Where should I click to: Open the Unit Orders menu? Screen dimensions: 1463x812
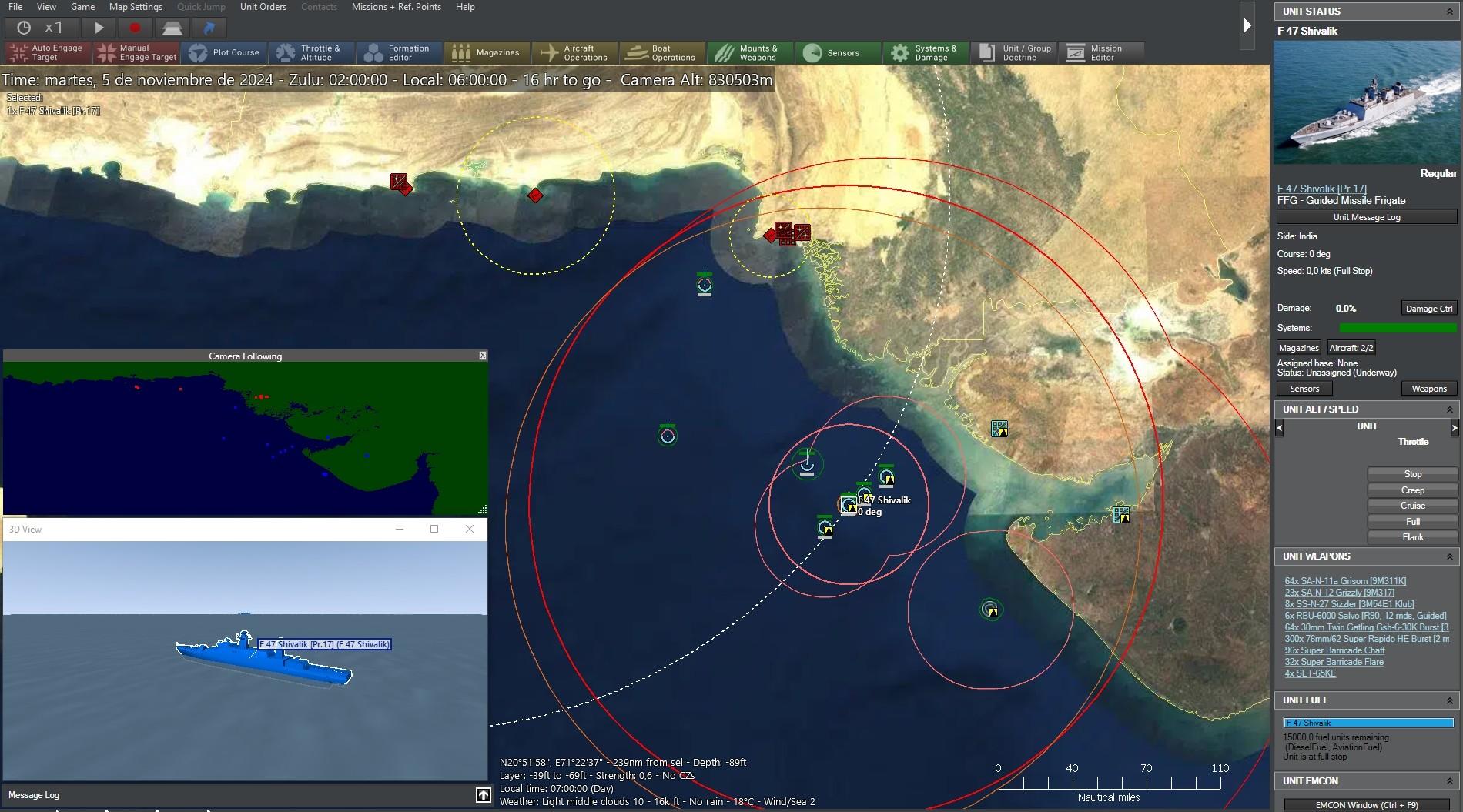[263, 7]
